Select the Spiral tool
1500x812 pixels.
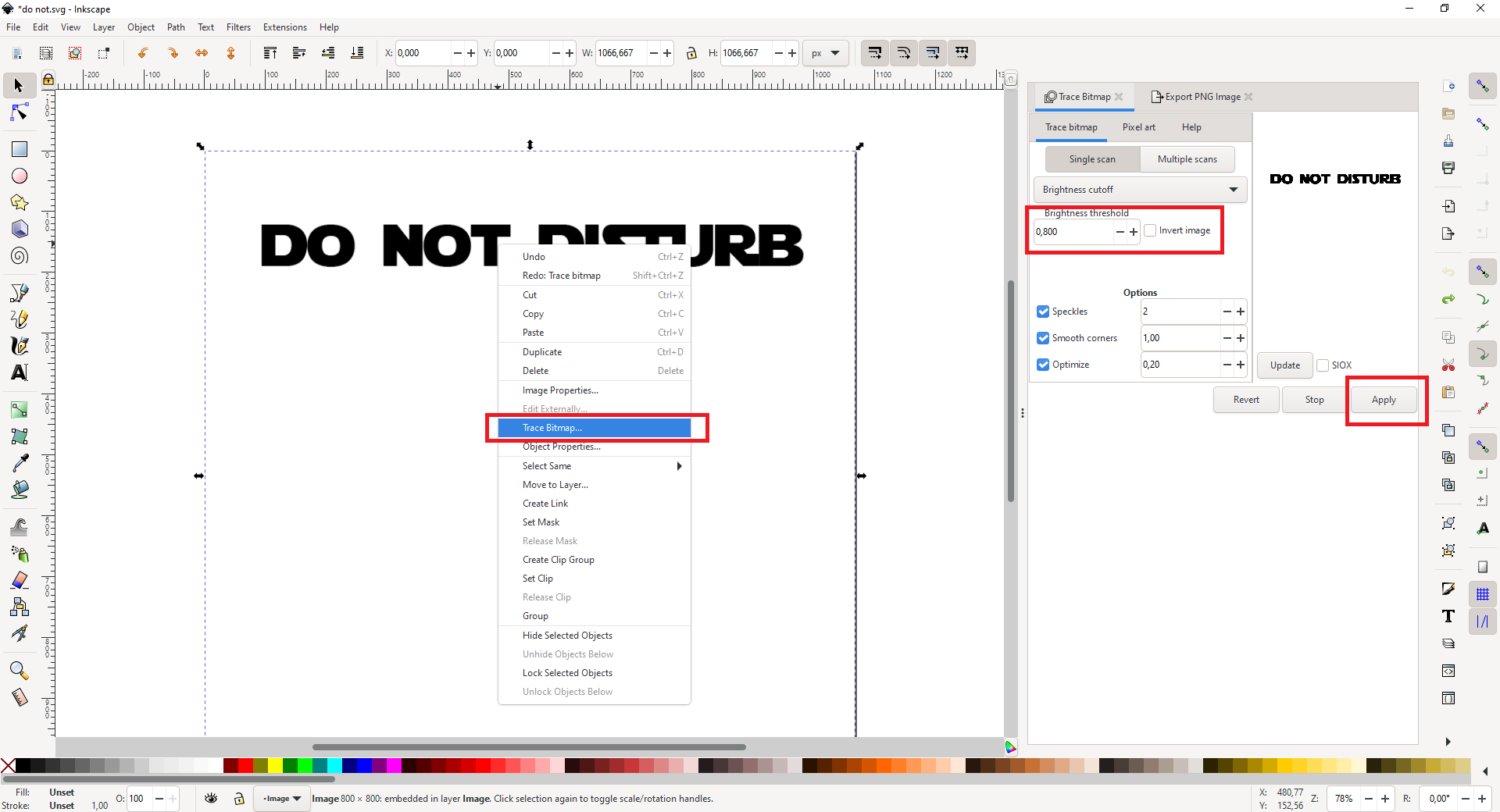point(19,255)
